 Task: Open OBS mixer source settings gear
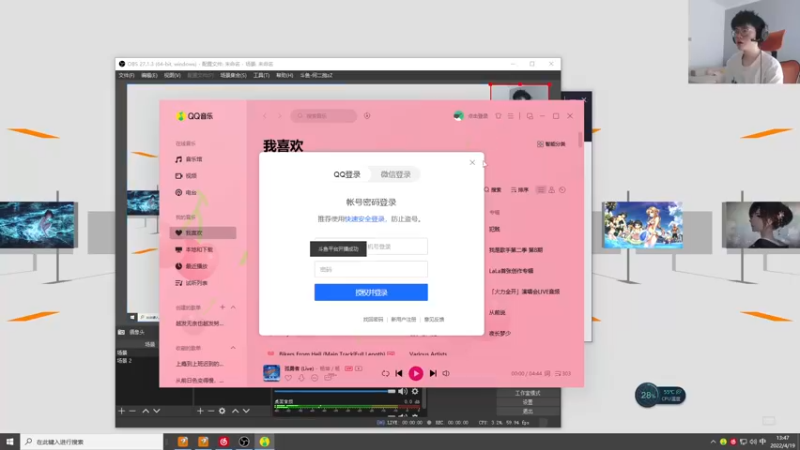coord(415,391)
